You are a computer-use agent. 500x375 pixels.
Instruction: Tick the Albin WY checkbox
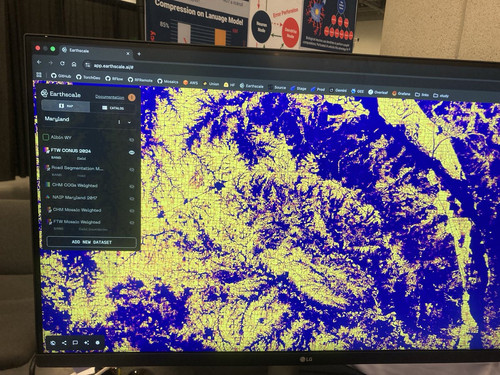(x=46, y=137)
